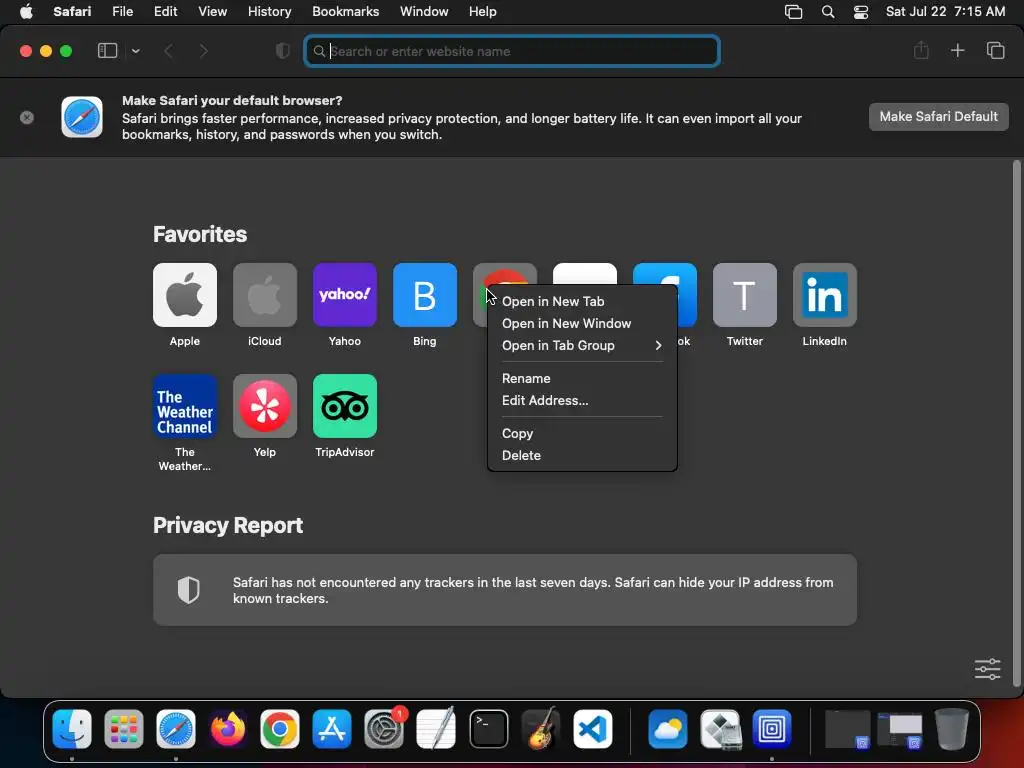Open the Window menu
This screenshot has height=768, width=1024.
[424, 11]
